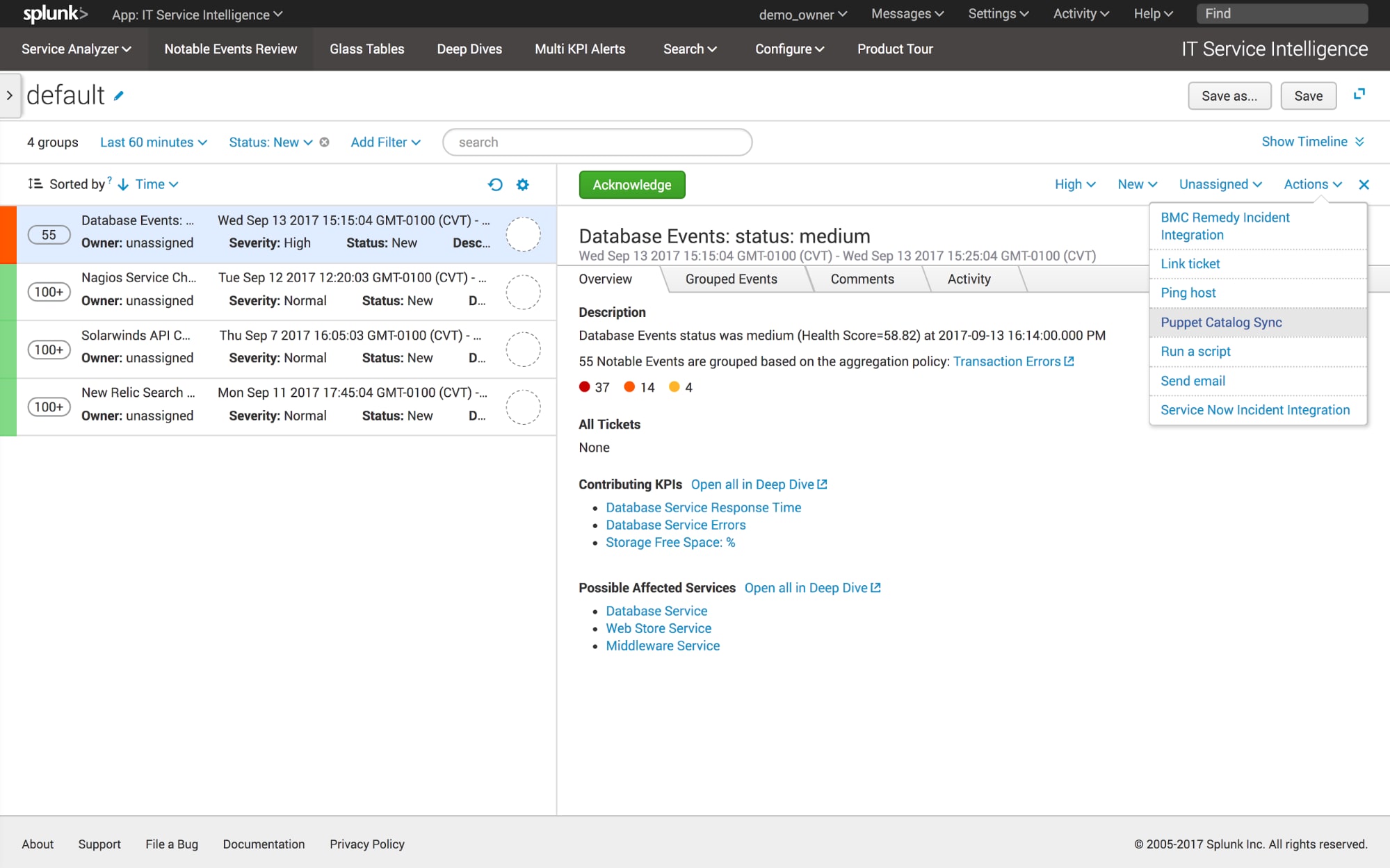
Task: Change sort field from Time
Action: [157, 184]
